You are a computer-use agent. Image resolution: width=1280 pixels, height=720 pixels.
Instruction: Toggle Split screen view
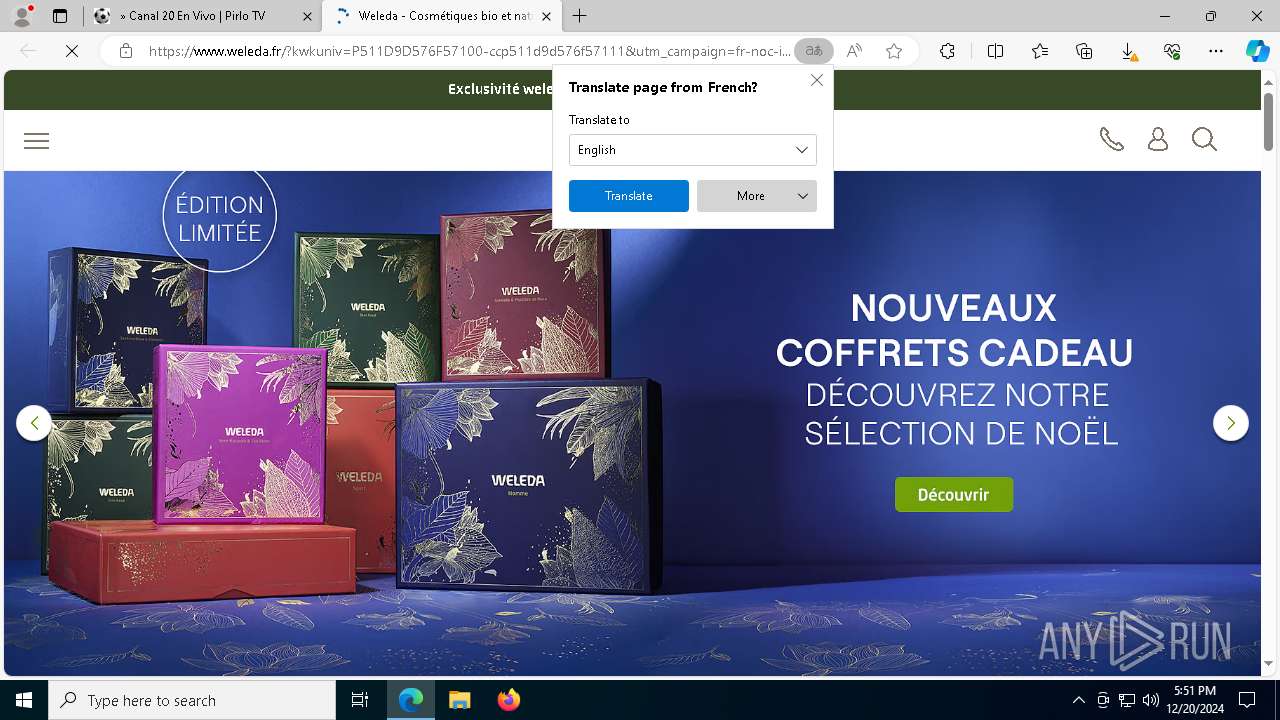pos(996,51)
